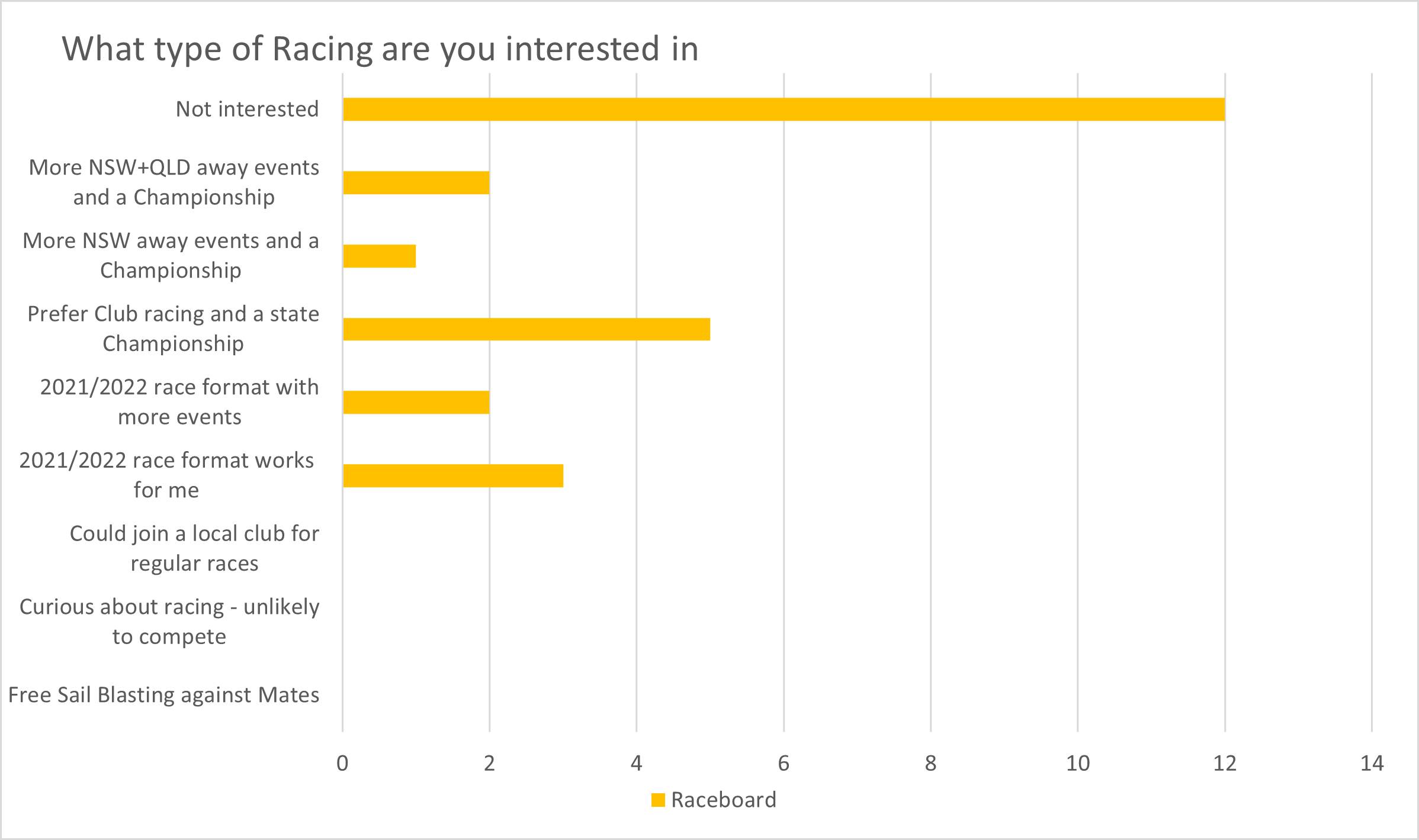Screen dimensions: 1419x840
Task: Click the Curious about racing label
Action: (169, 622)
